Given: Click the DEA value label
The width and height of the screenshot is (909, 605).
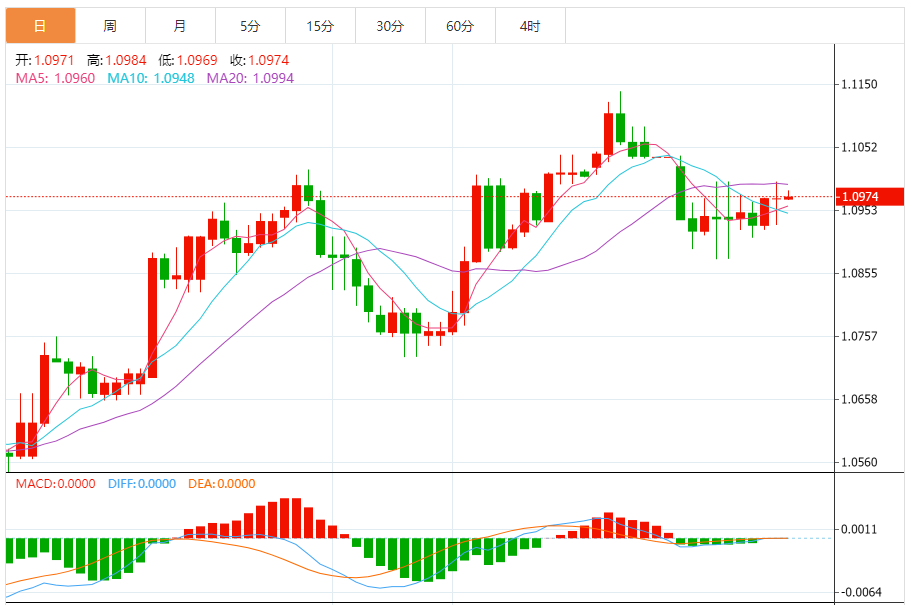Looking at the screenshot, I should (221, 484).
